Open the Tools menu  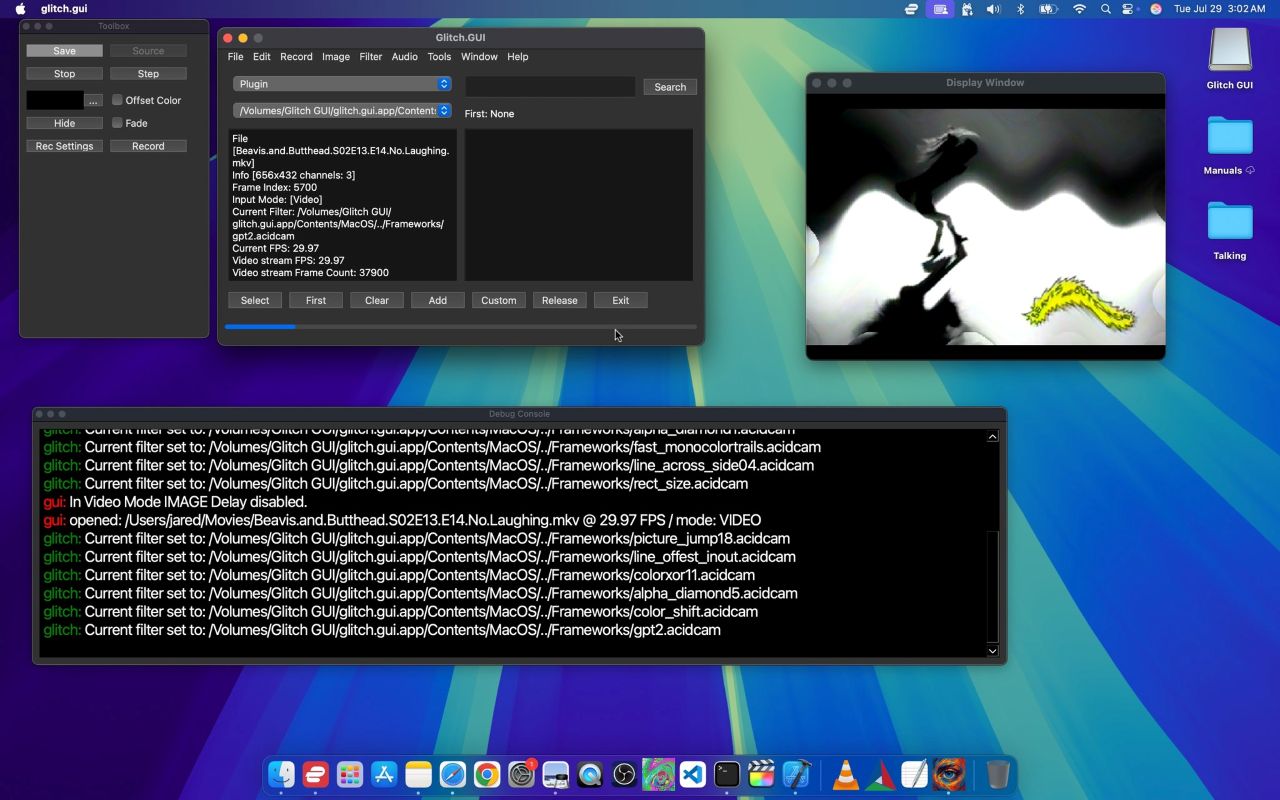point(440,57)
